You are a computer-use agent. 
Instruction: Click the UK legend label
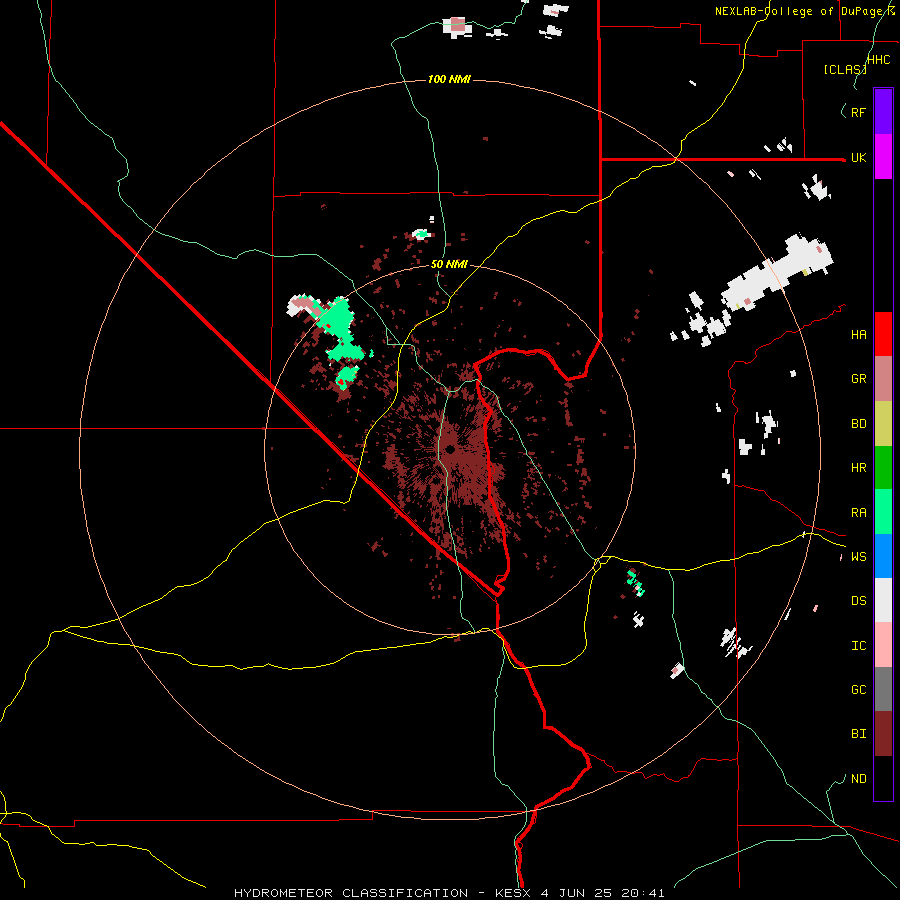coord(858,157)
